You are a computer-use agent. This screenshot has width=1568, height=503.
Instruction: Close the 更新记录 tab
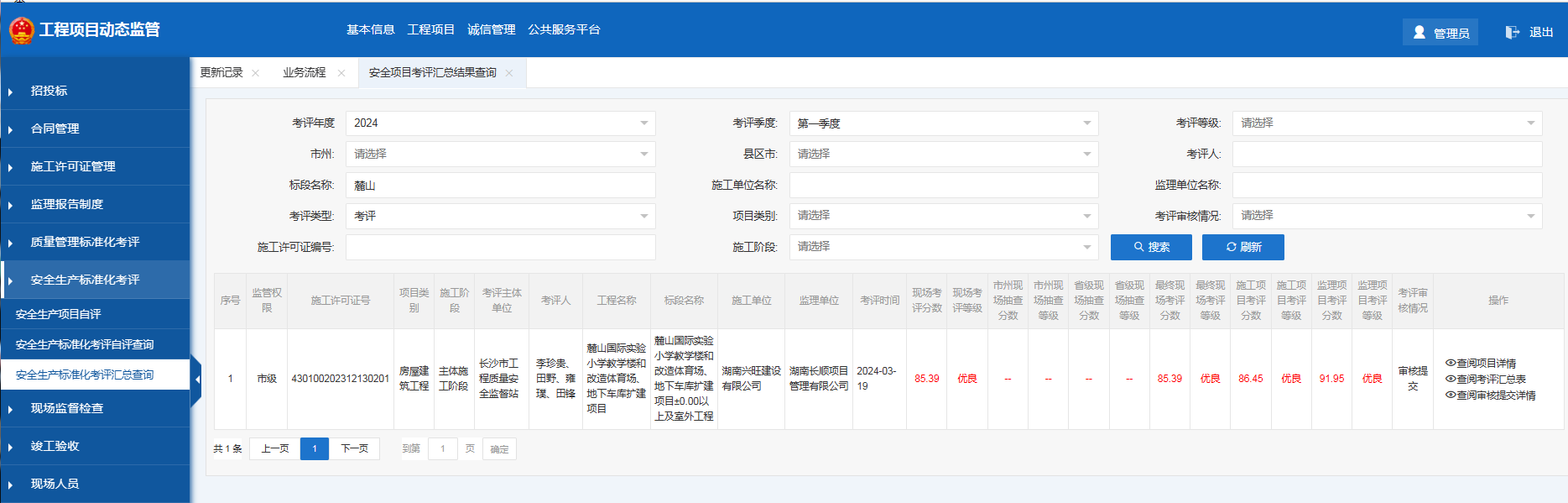pos(256,73)
